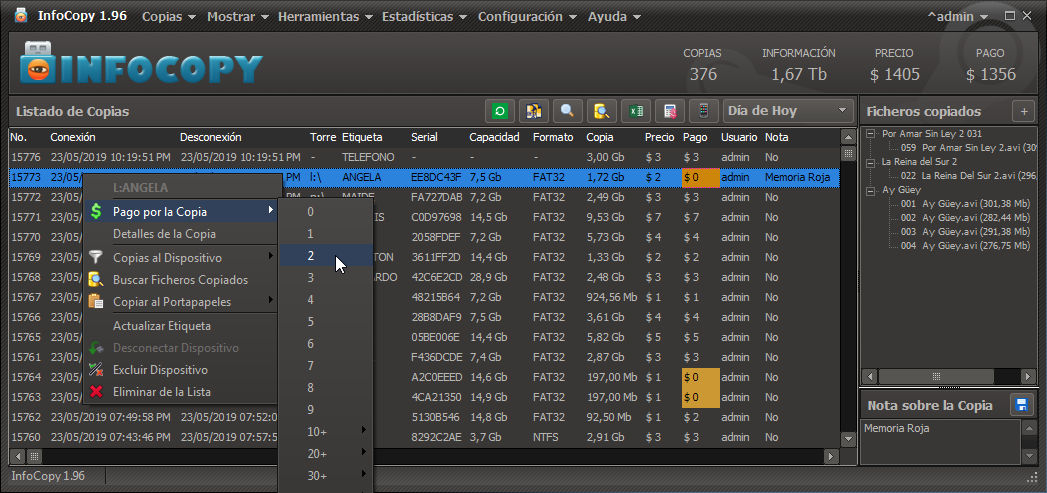This screenshot has width=1047, height=493.
Task: Open the Mostrar menu
Action: click(x=238, y=17)
